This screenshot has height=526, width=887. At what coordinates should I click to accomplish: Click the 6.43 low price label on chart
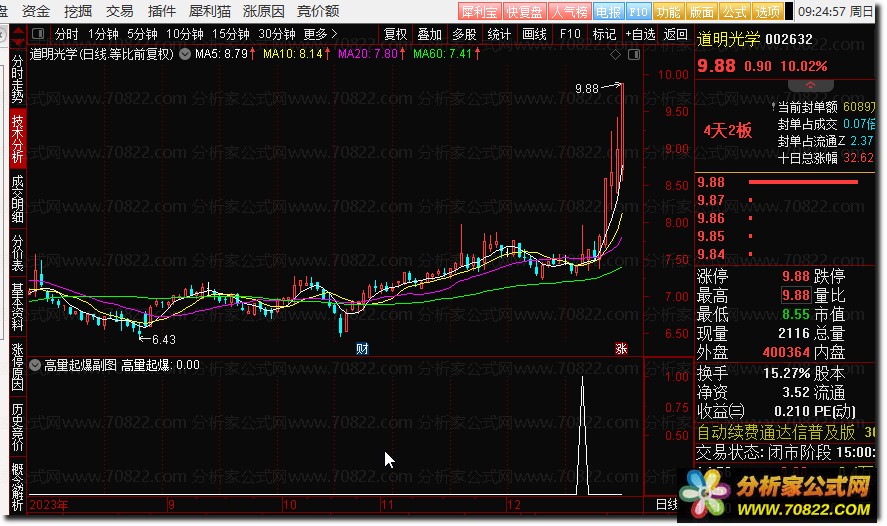coord(163,339)
